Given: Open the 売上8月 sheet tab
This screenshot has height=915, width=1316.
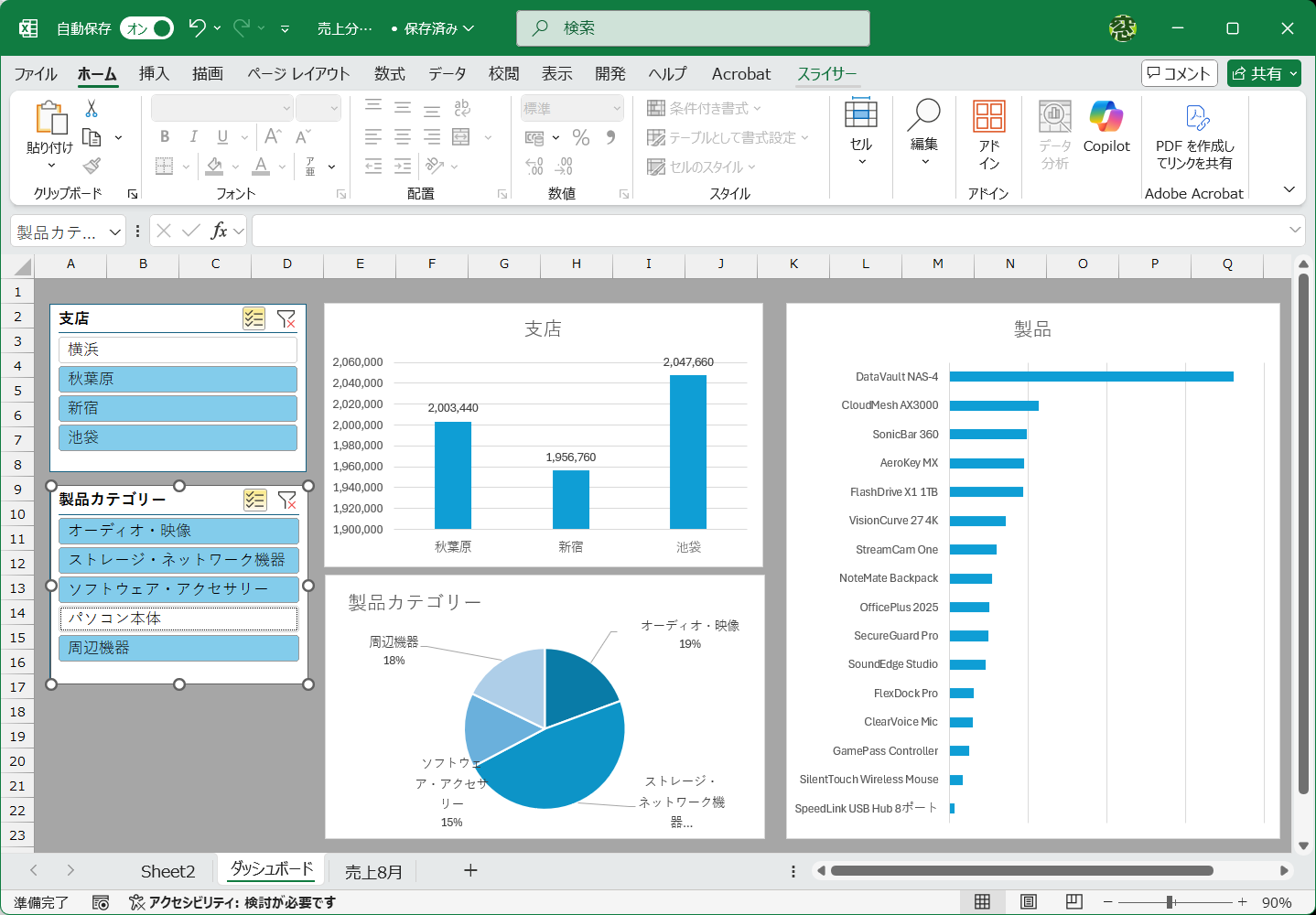Looking at the screenshot, I should click(x=372, y=870).
